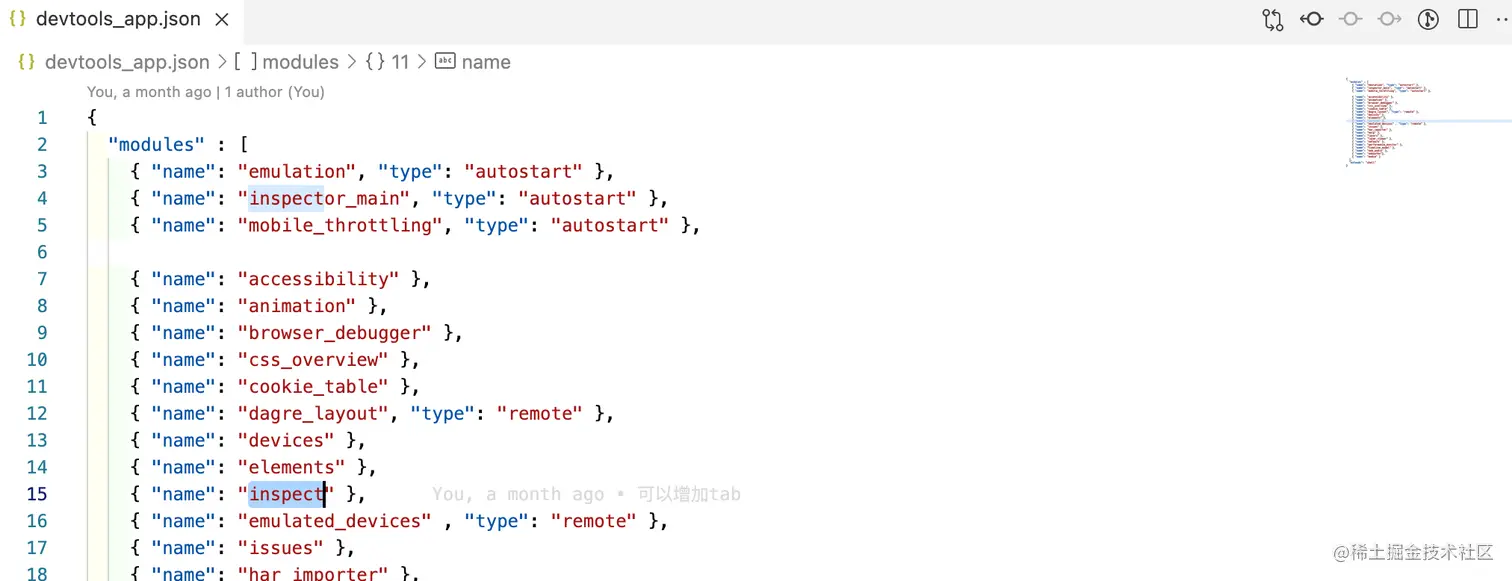Click line number 7 in gutter

(42, 279)
